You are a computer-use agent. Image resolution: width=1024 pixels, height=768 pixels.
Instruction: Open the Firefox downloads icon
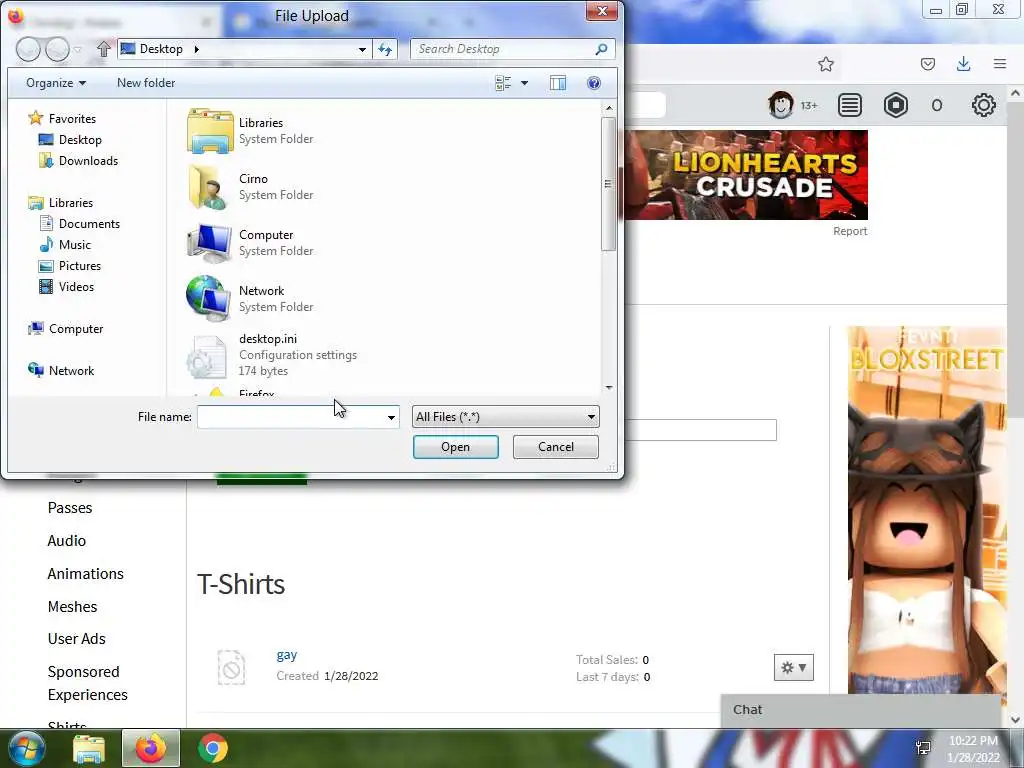tap(963, 64)
